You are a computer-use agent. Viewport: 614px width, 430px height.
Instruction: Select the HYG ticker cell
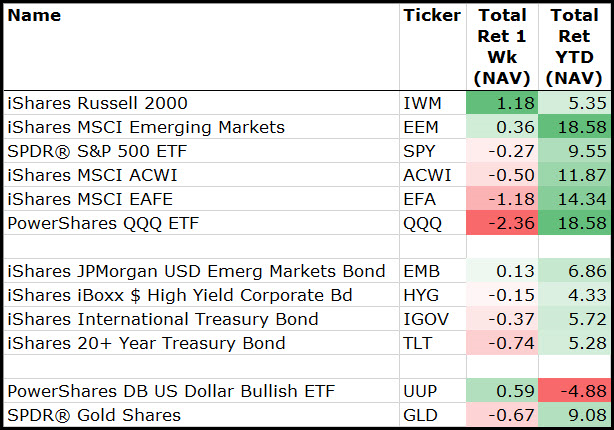point(421,296)
